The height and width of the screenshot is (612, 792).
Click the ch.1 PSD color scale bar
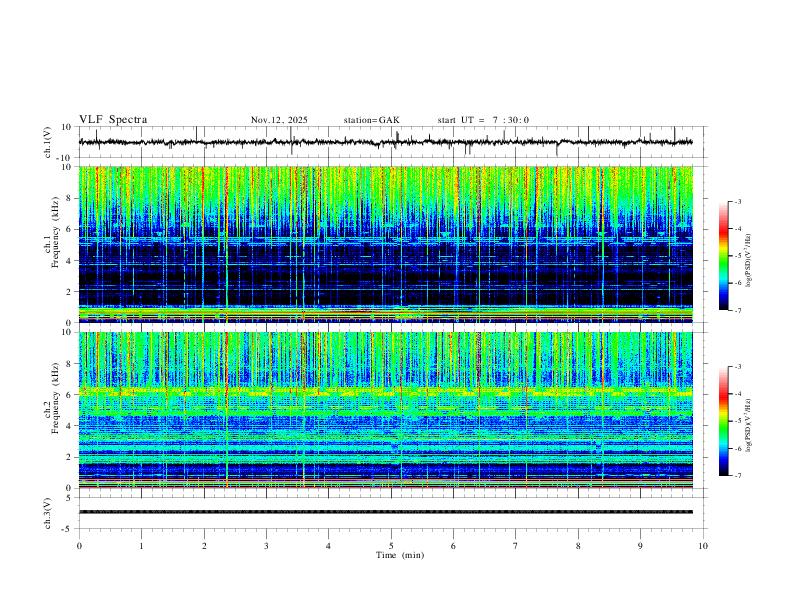pos(723,255)
